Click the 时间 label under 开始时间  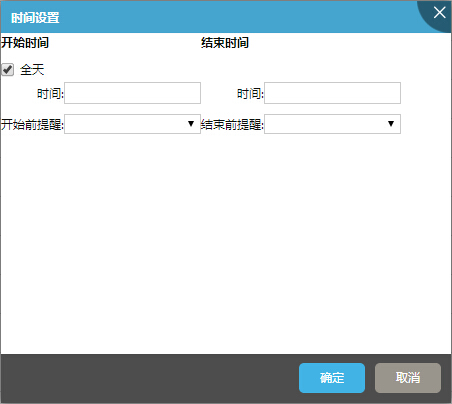tap(50, 94)
